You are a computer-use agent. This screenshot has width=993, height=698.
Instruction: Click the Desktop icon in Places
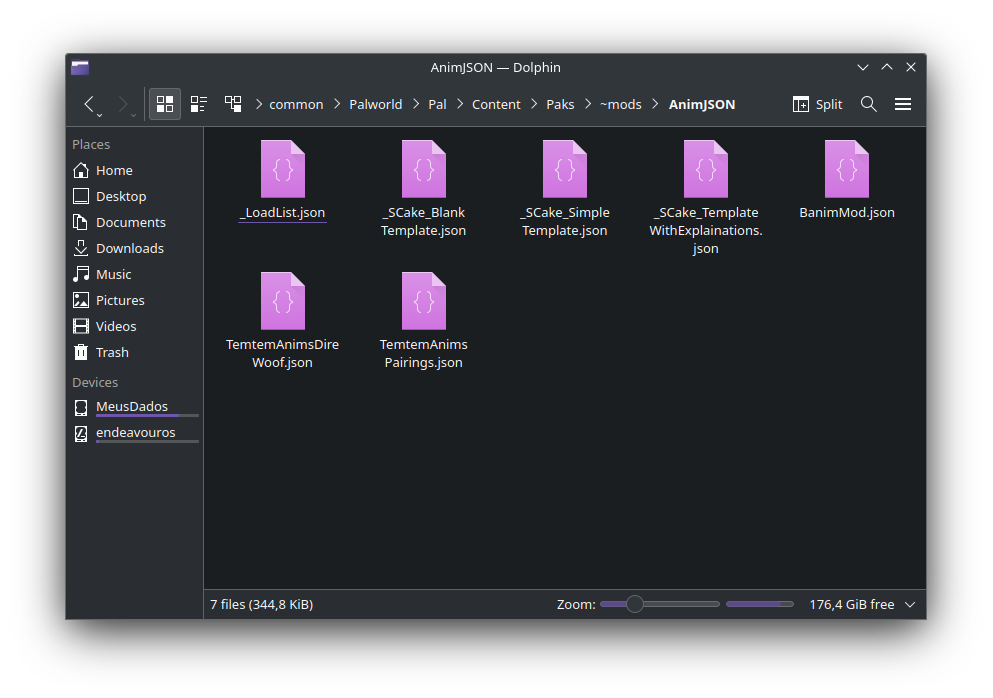(81, 196)
